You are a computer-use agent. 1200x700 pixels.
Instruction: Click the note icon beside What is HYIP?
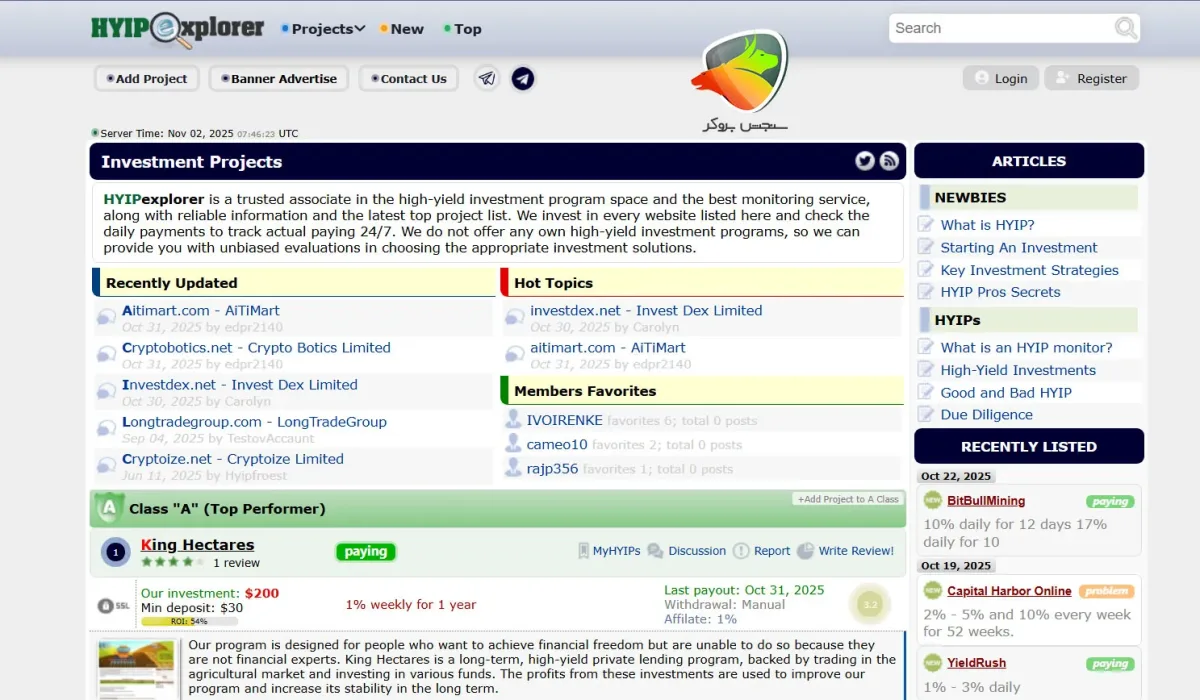[x=926, y=225]
